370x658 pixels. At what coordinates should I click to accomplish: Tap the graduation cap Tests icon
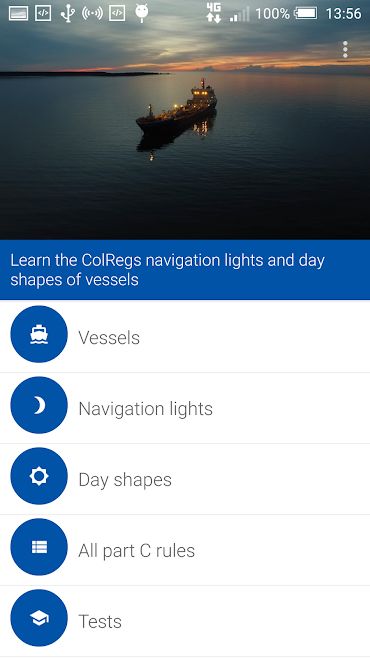[39, 618]
